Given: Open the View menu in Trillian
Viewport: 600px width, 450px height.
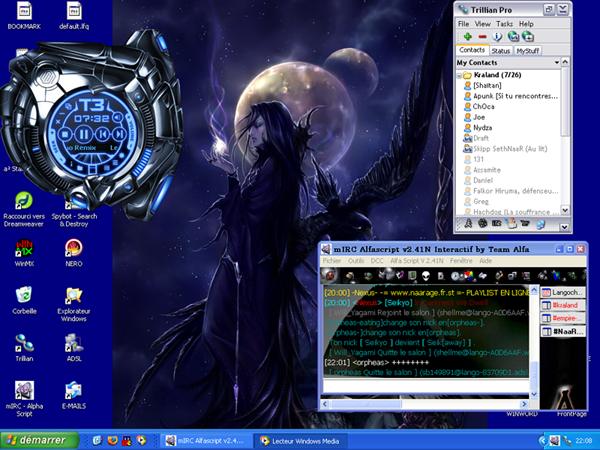Looking at the screenshot, I should (483, 24).
